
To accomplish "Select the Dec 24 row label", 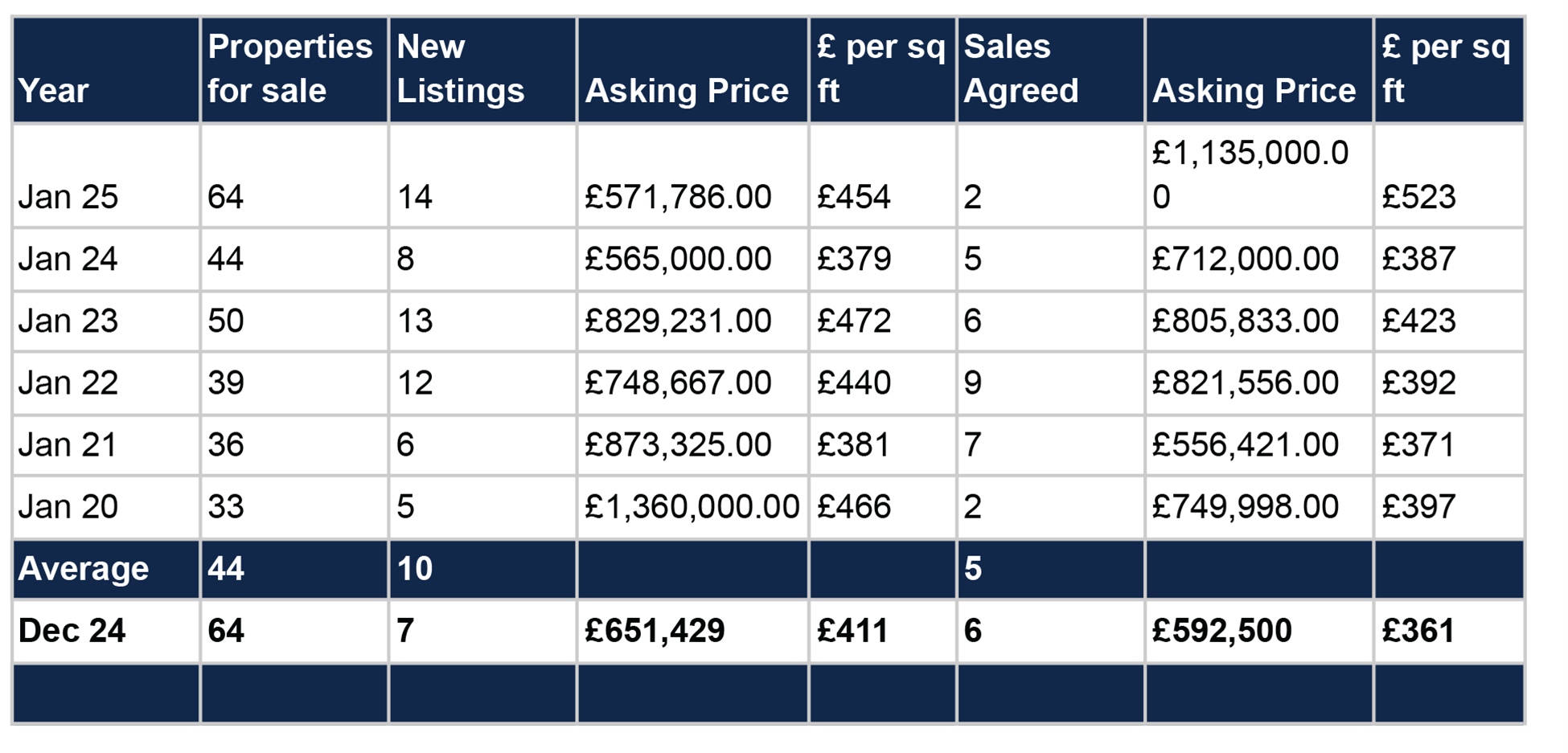I will tap(72, 631).
